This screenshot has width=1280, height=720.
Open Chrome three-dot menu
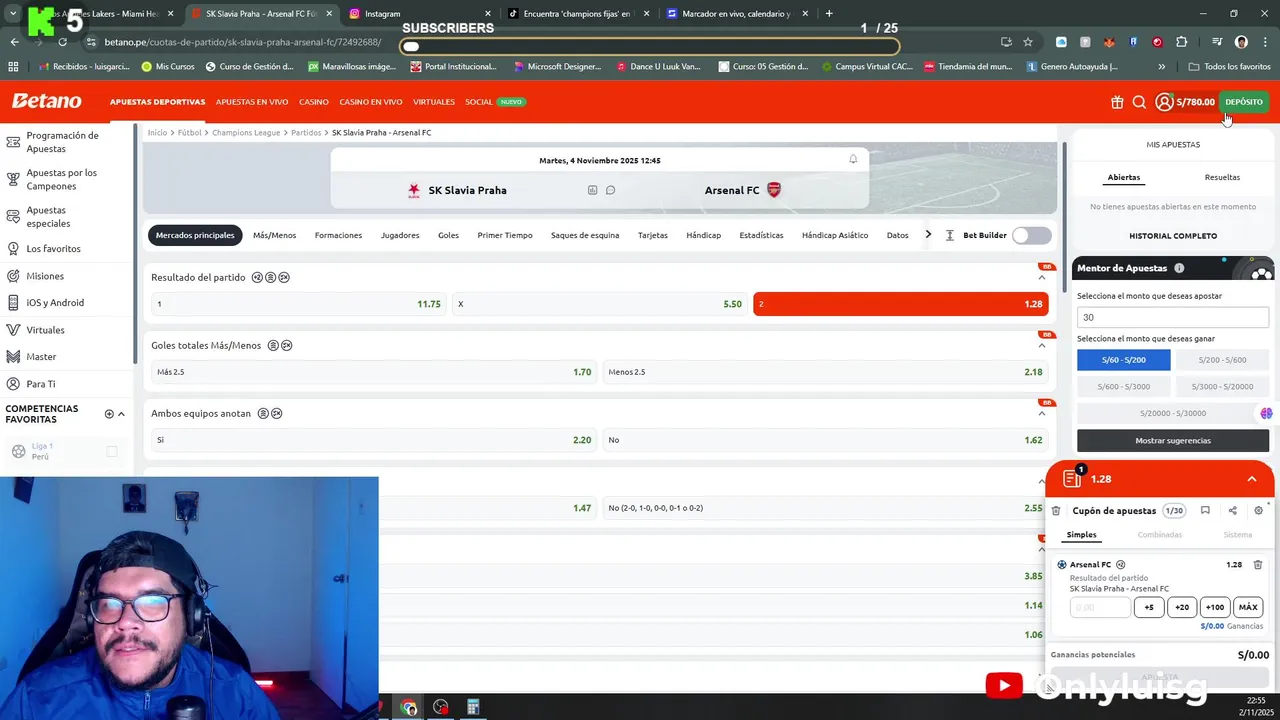click(x=1265, y=42)
